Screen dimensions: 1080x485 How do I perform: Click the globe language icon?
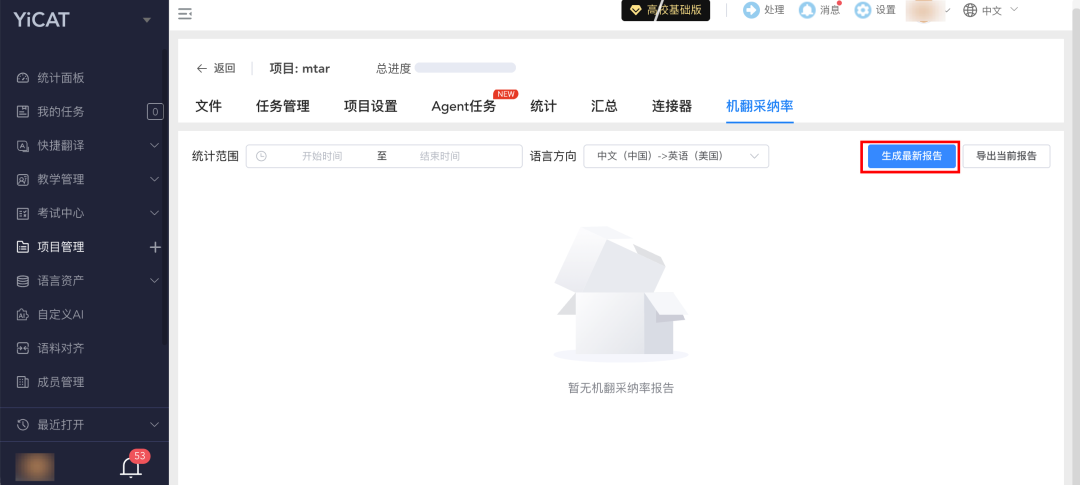970,10
